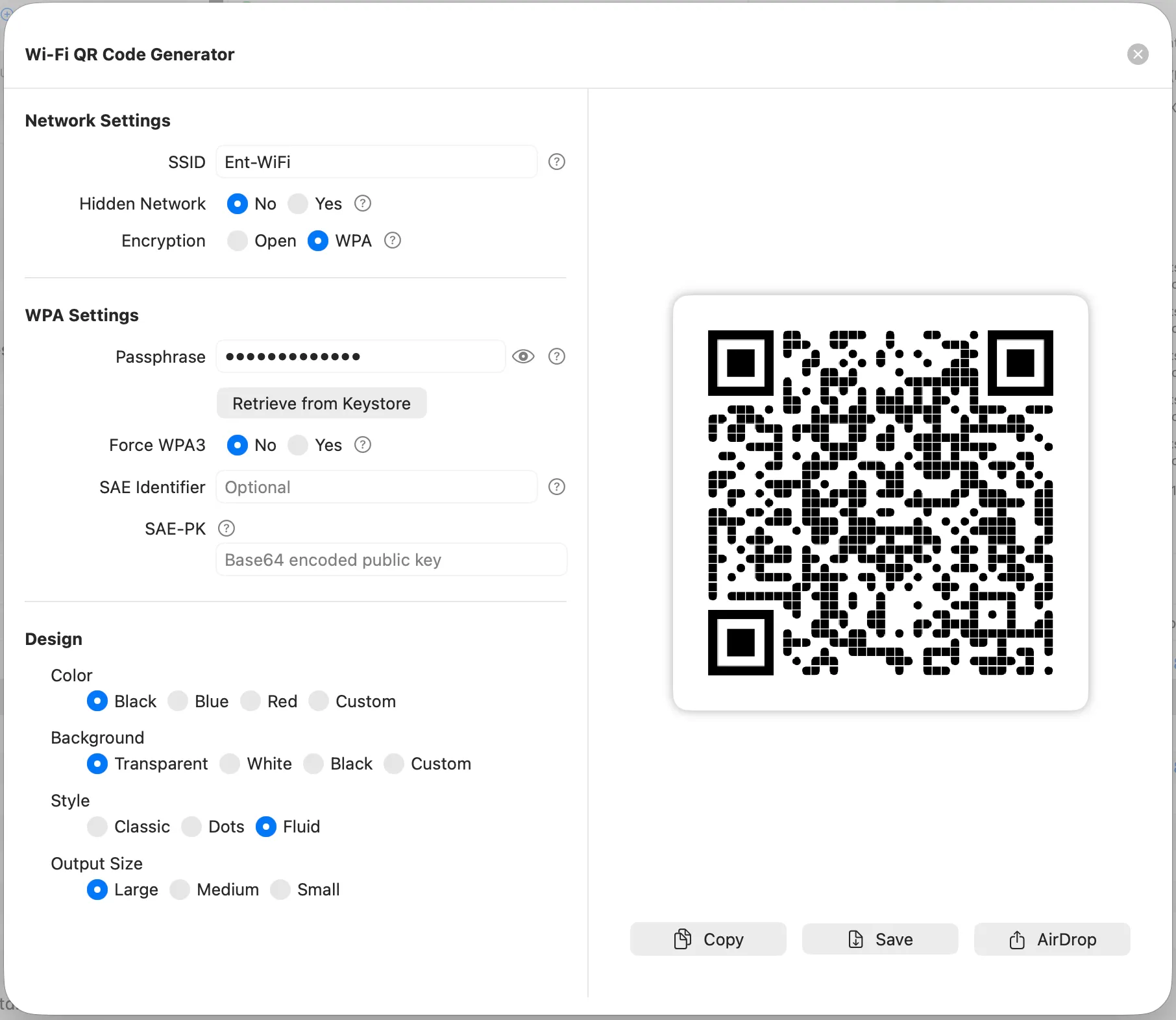The height and width of the screenshot is (1020, 1176).
Task: Enable Force WPA3
Action: pos(298,444)
